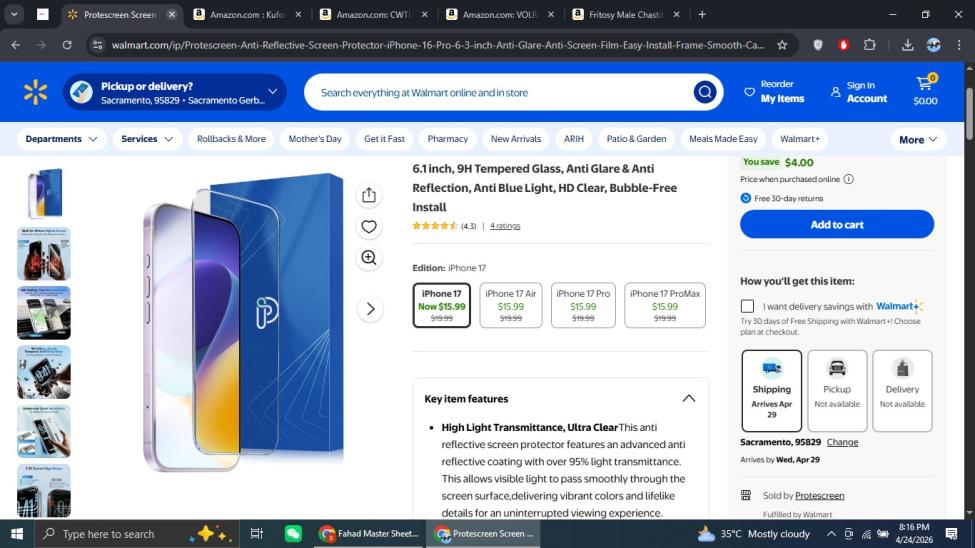Collapse the Key item features section
The width and height of the screenshot is (975, 548).
[688, 398]
